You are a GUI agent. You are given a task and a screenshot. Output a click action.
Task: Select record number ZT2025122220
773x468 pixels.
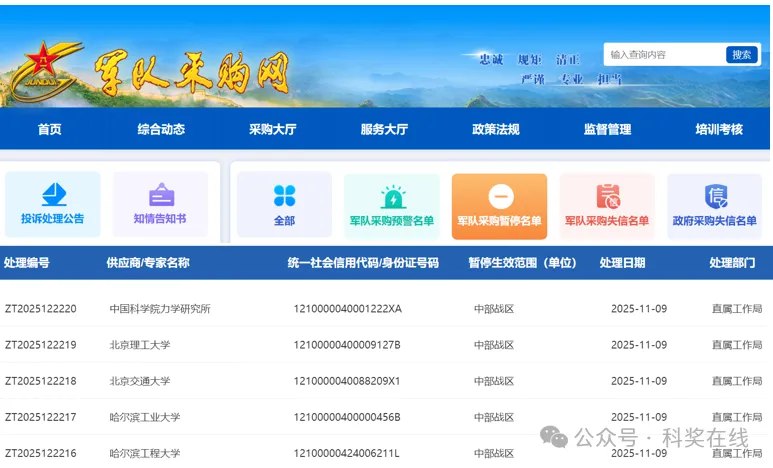tap(40, 309)
